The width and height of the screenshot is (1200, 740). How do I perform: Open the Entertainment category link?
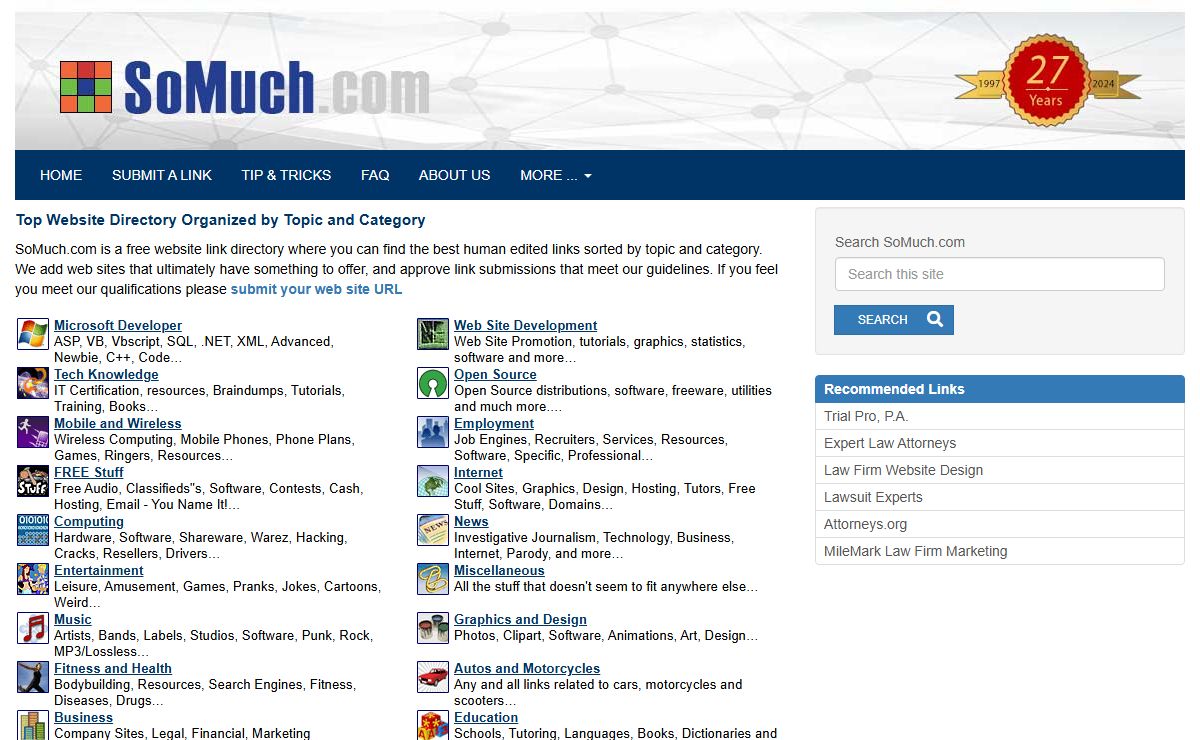[99, 570]
